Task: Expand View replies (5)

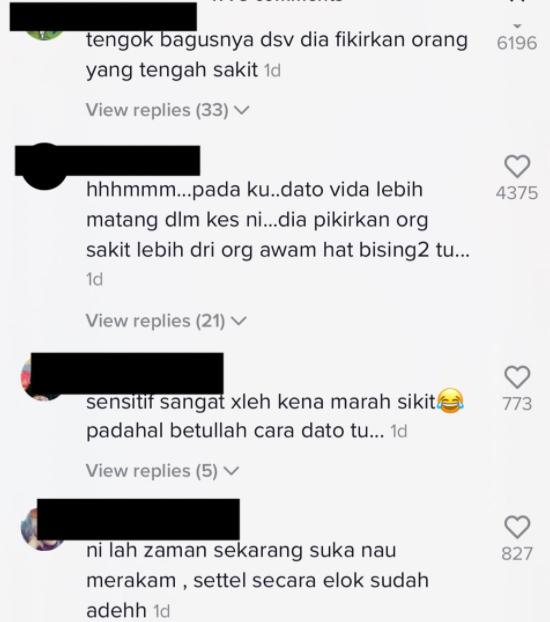Action: pyautogui.click(x=162, y=471)
